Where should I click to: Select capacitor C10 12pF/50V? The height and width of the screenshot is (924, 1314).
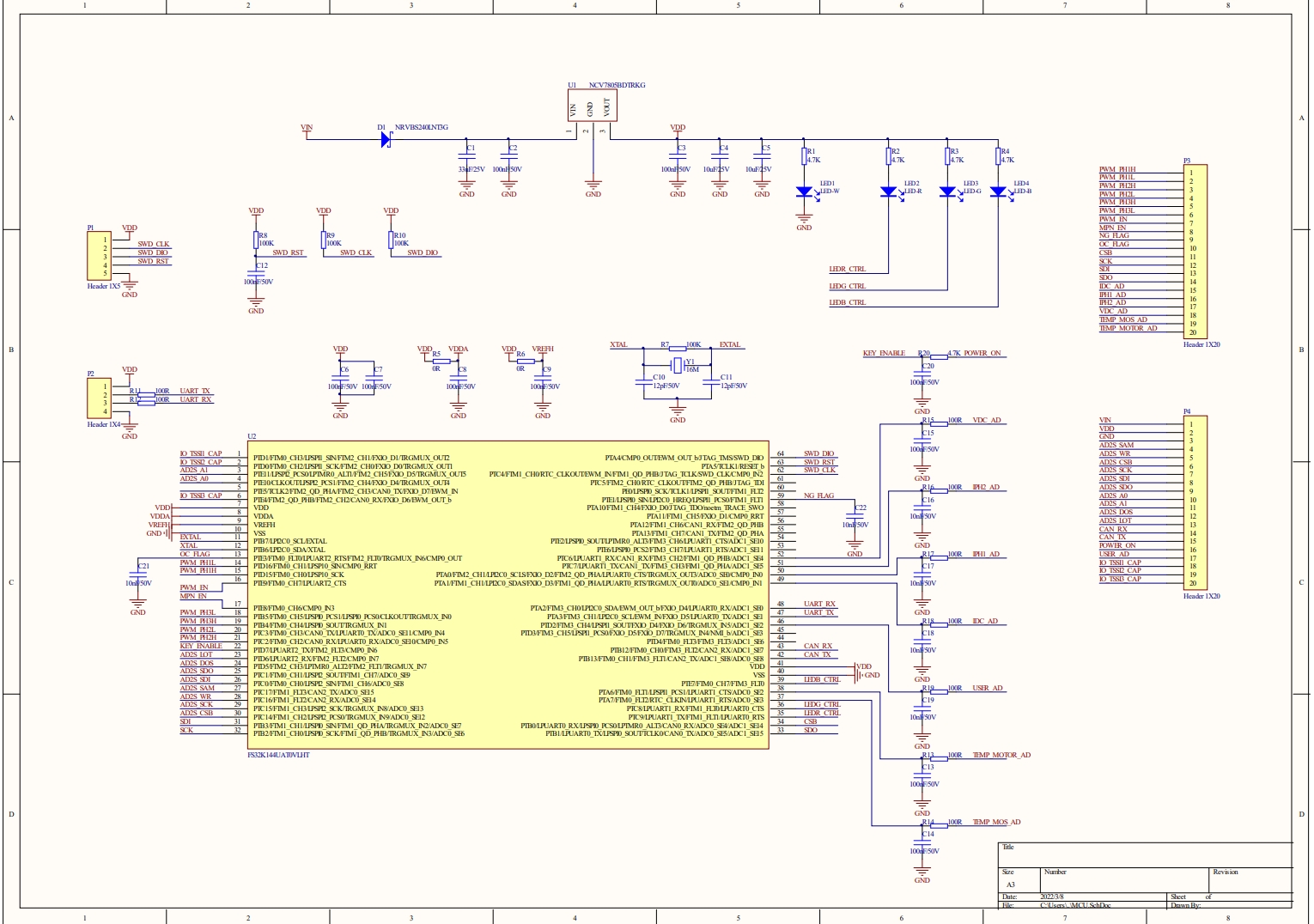click(644, 382)
